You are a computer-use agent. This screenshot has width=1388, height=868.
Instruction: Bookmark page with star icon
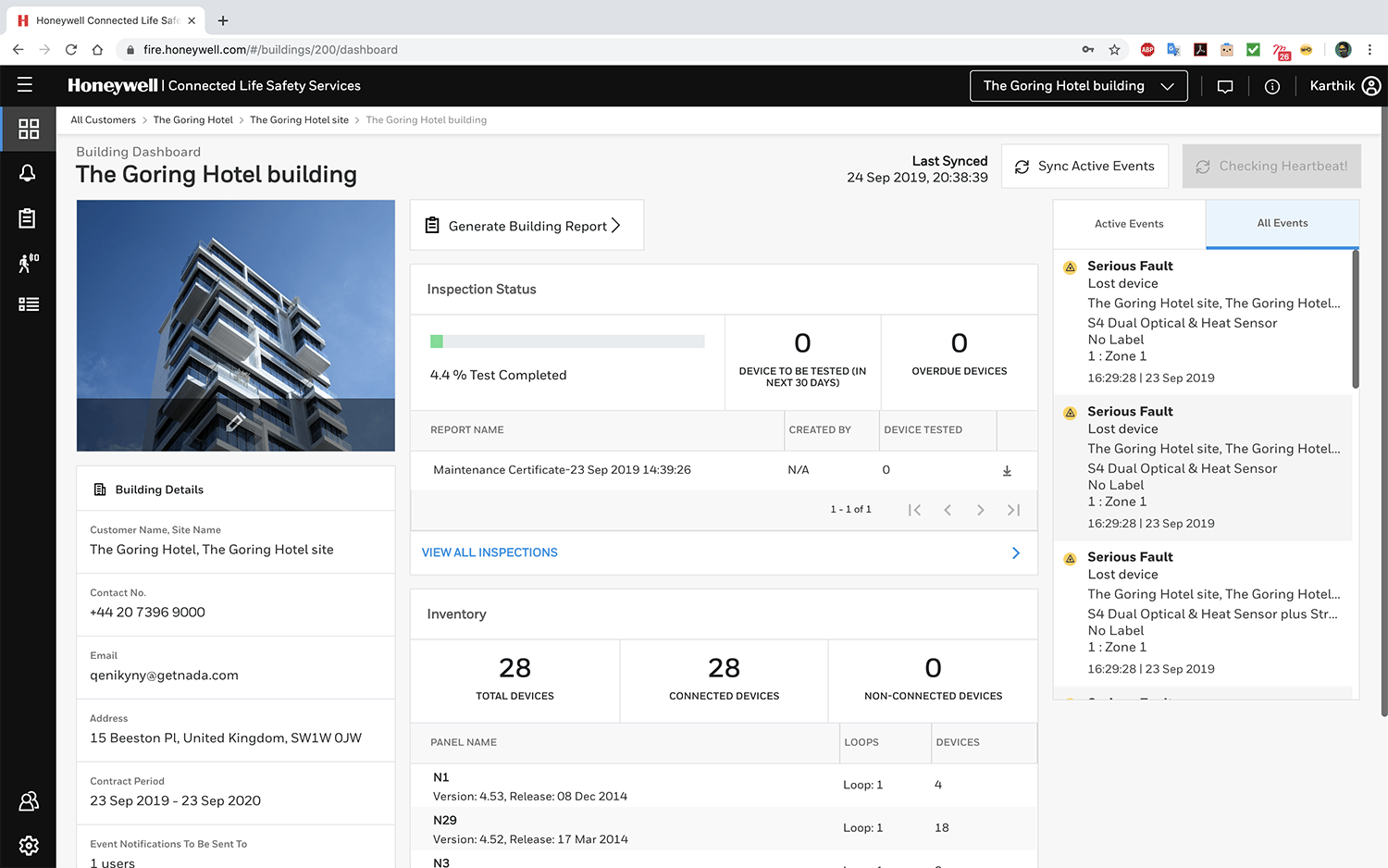click(x=1114, y=49)
